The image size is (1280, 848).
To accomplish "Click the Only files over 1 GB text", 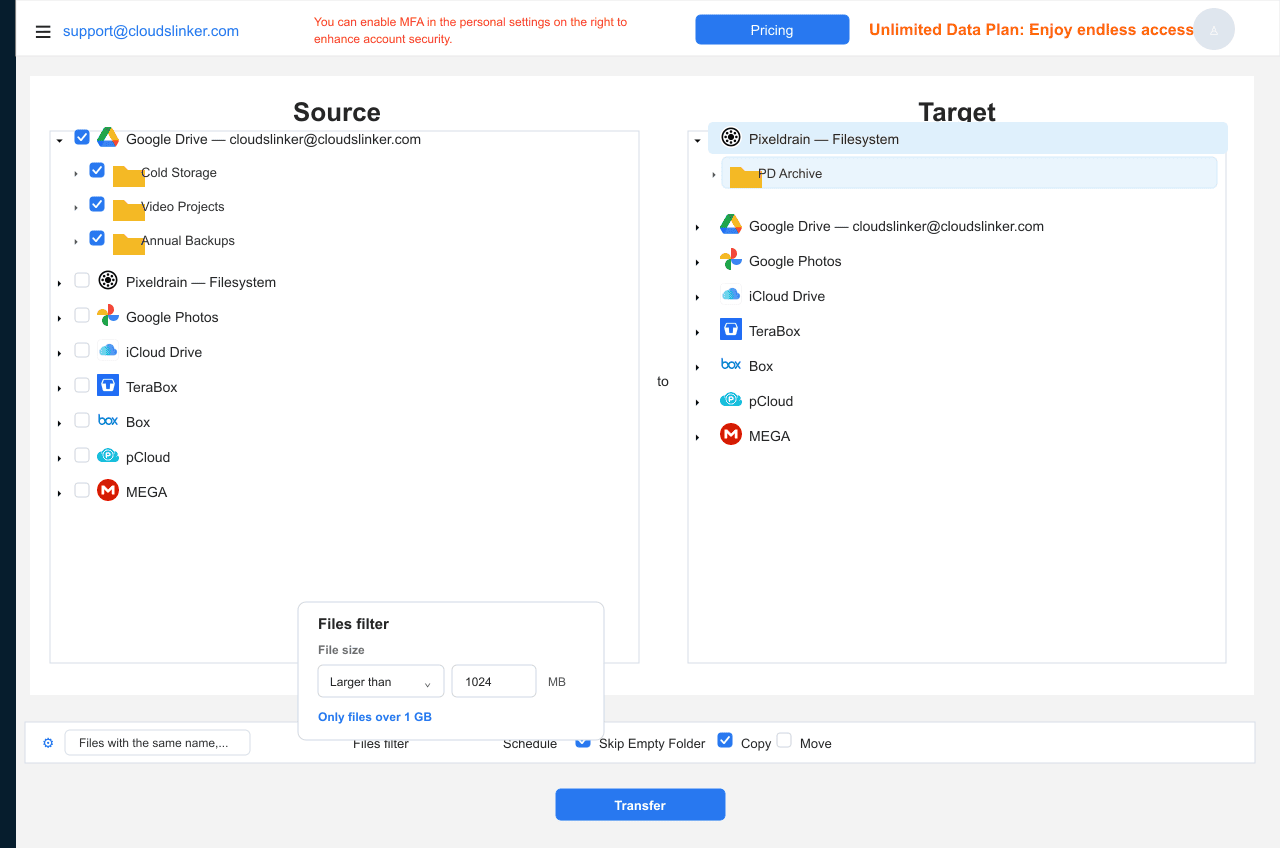I will point(375,717).
